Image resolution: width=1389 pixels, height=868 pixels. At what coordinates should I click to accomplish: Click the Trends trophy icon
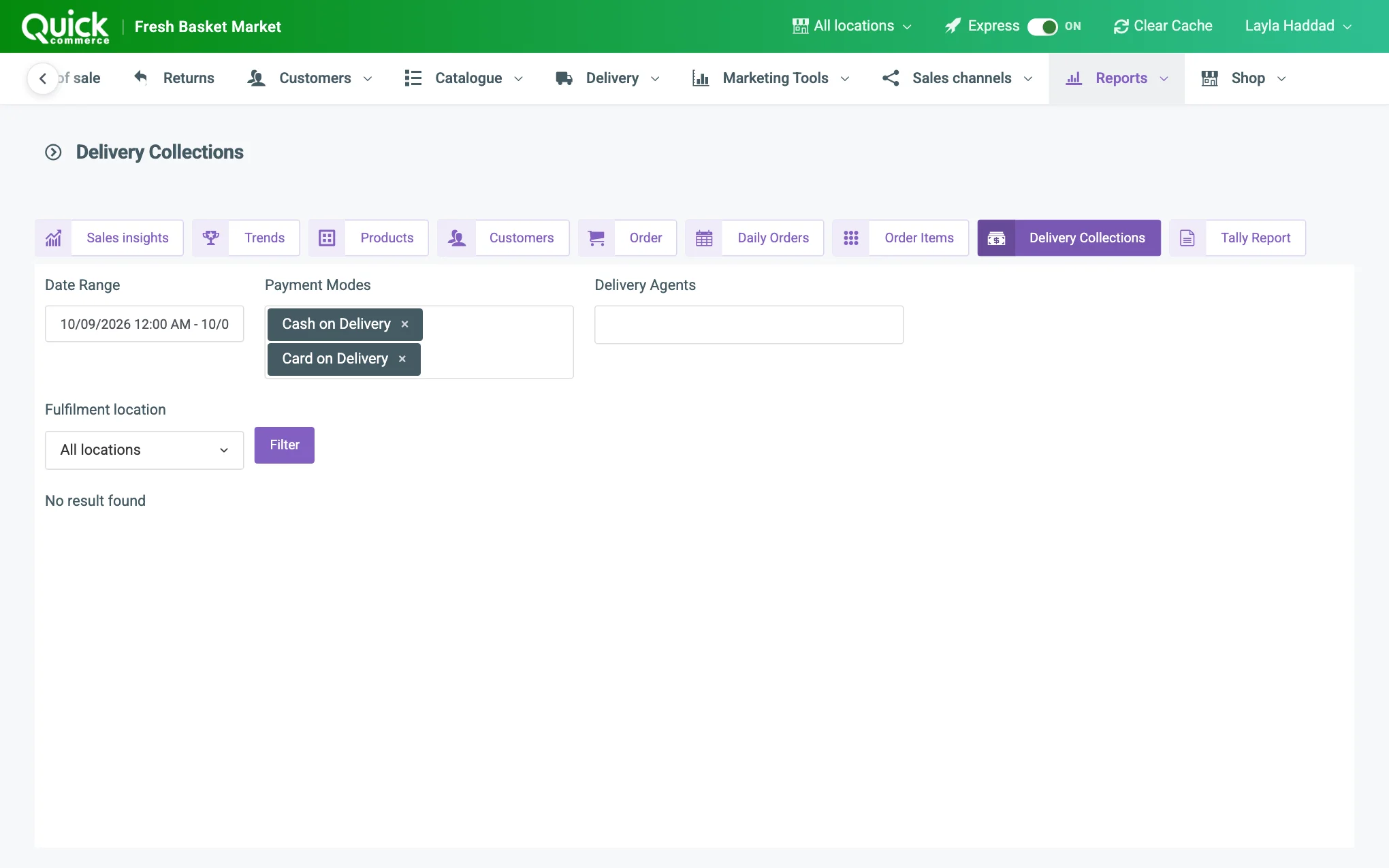210,238
